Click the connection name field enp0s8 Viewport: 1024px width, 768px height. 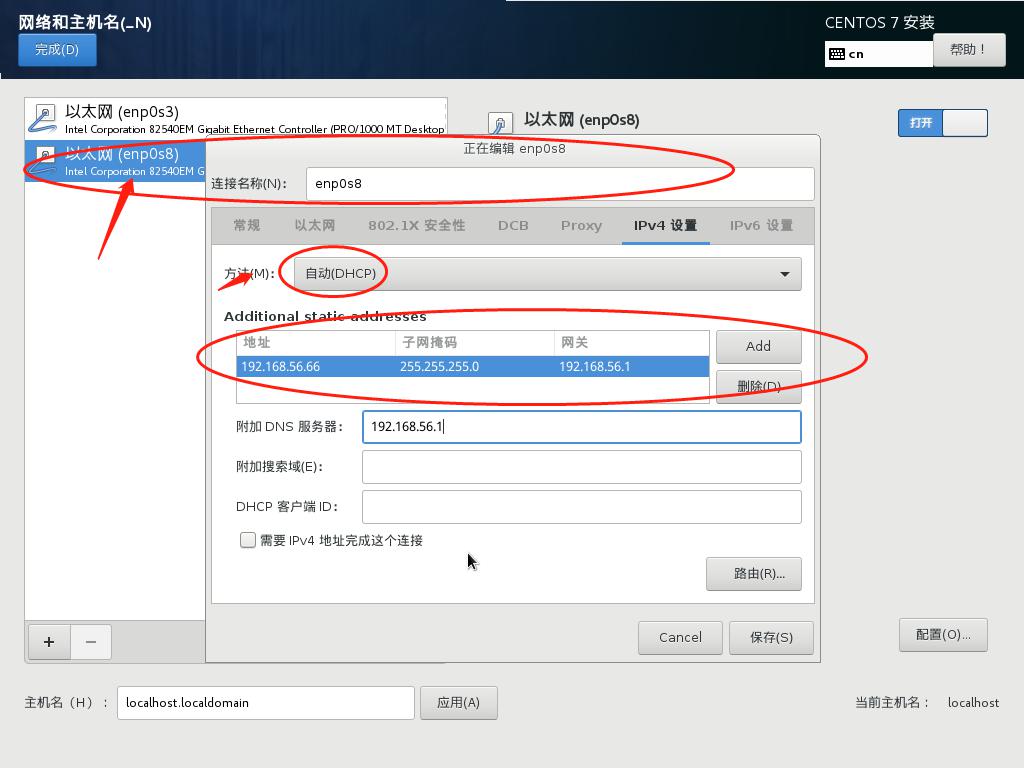(x=560, y=184)
